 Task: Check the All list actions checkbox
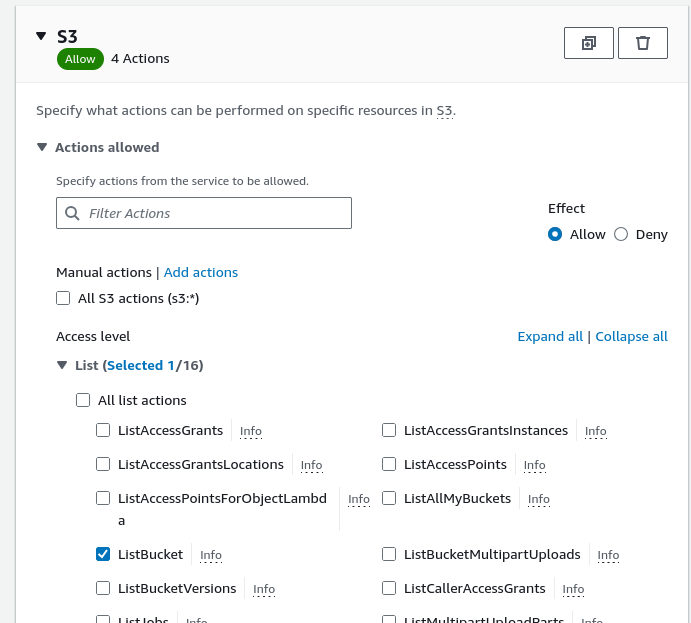coord(83,400)
